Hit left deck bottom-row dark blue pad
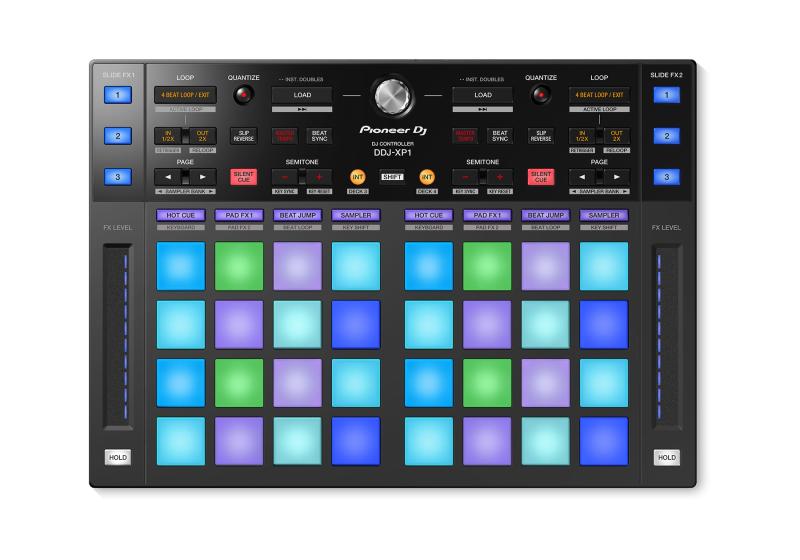The height and width of the screenshot is (560, 800). (356, 441)
